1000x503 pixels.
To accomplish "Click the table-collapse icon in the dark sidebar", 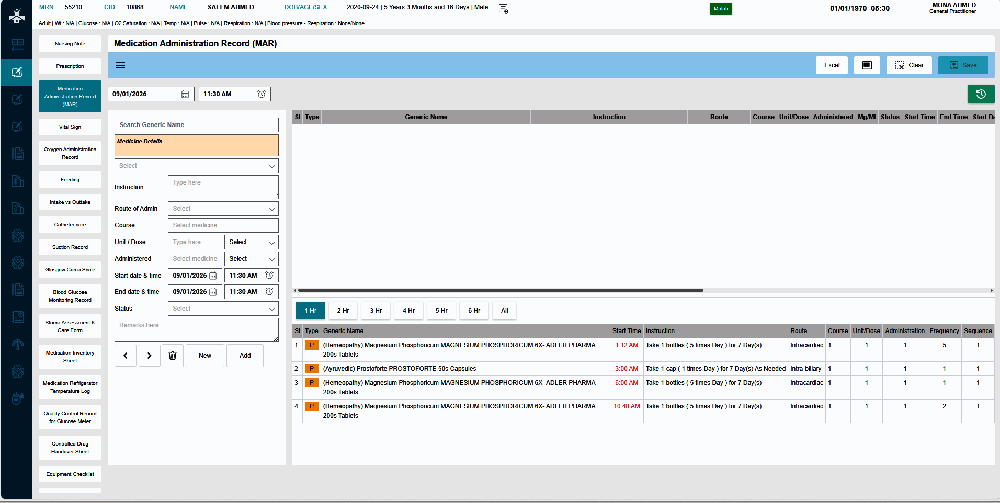I will [17, 45].
